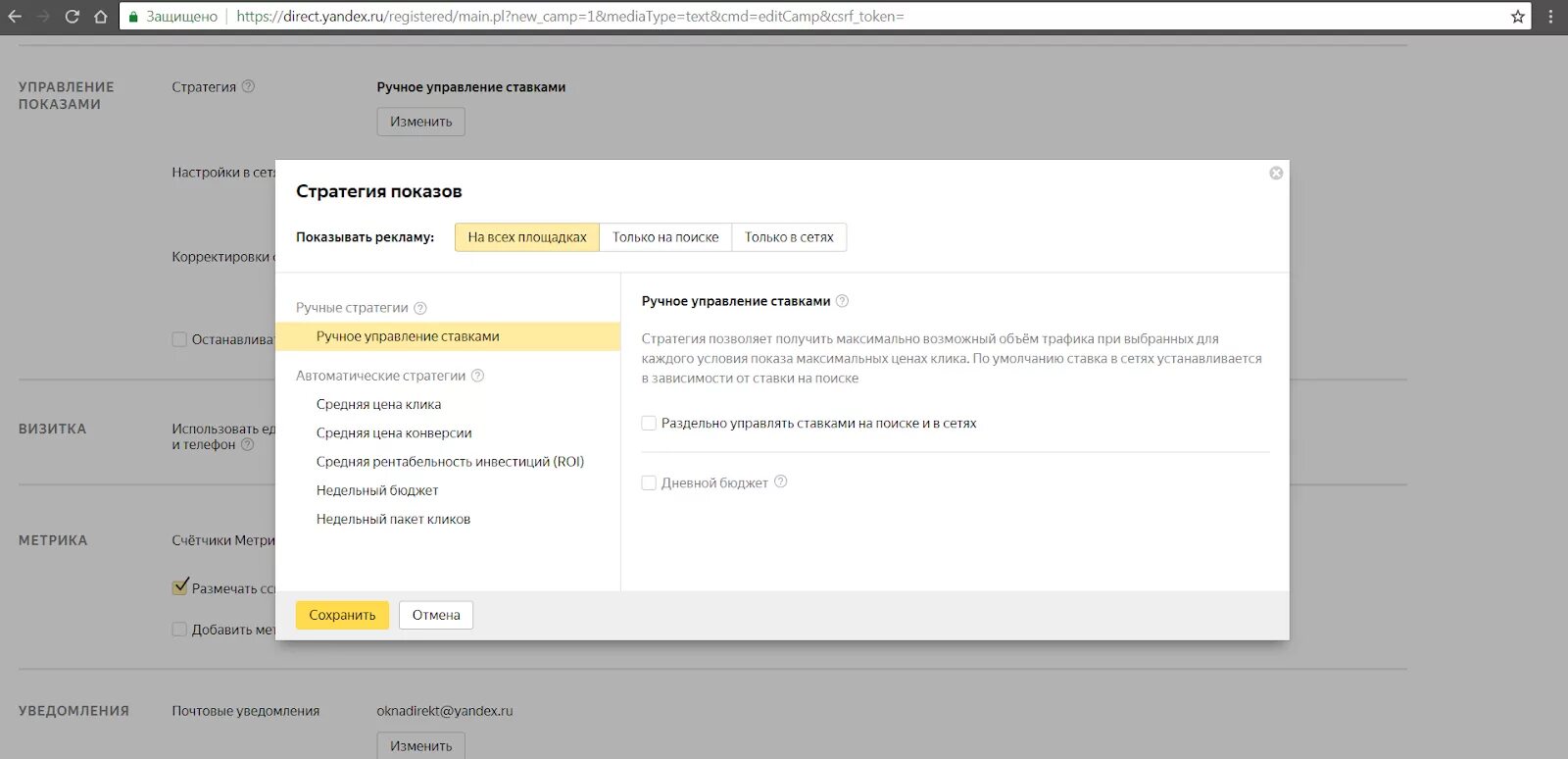
Task: Reload the page with the refresh icon
Action: 72,17
